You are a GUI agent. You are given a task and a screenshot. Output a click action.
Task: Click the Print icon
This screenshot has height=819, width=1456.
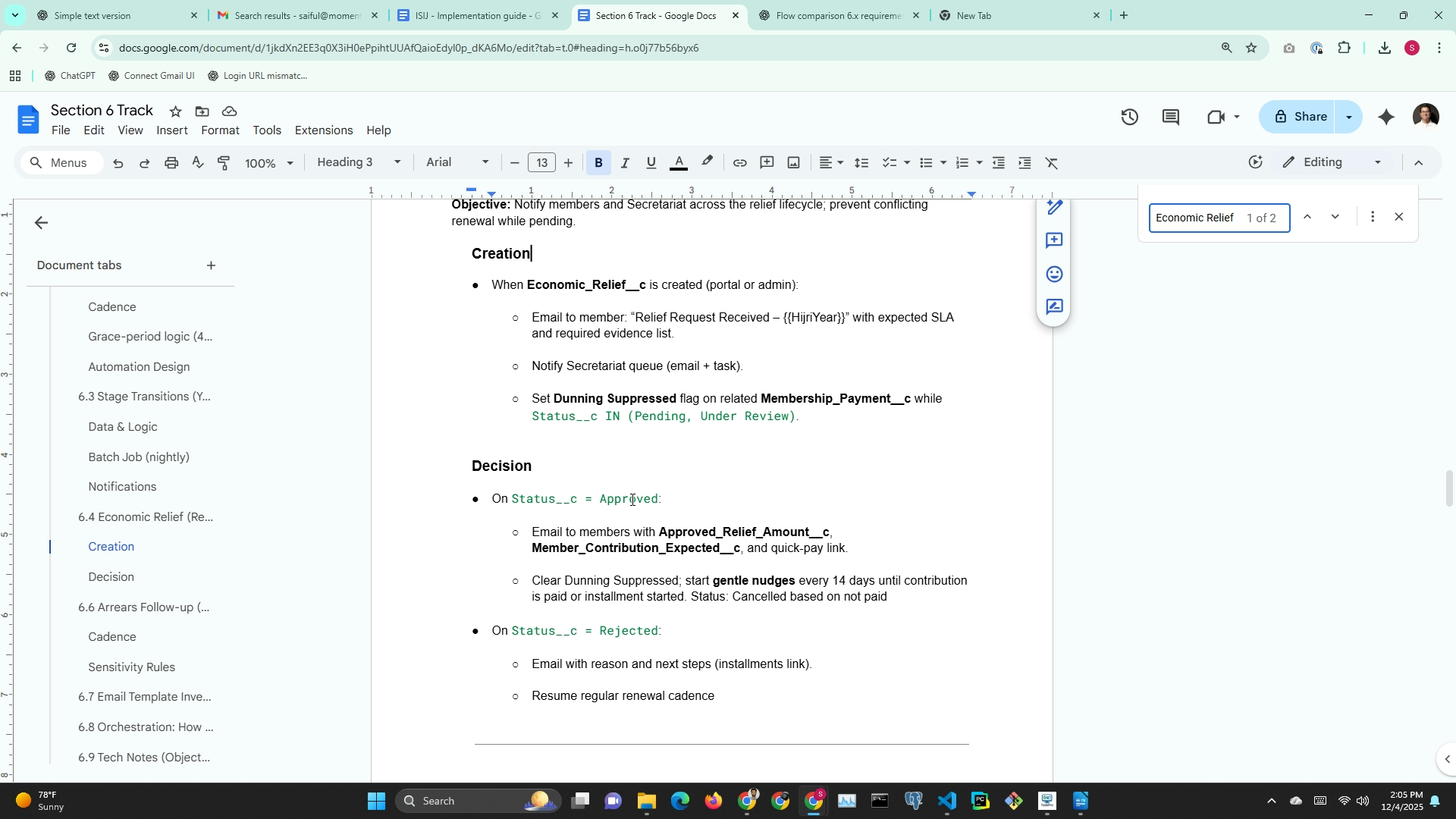click(x=171, y=163)
